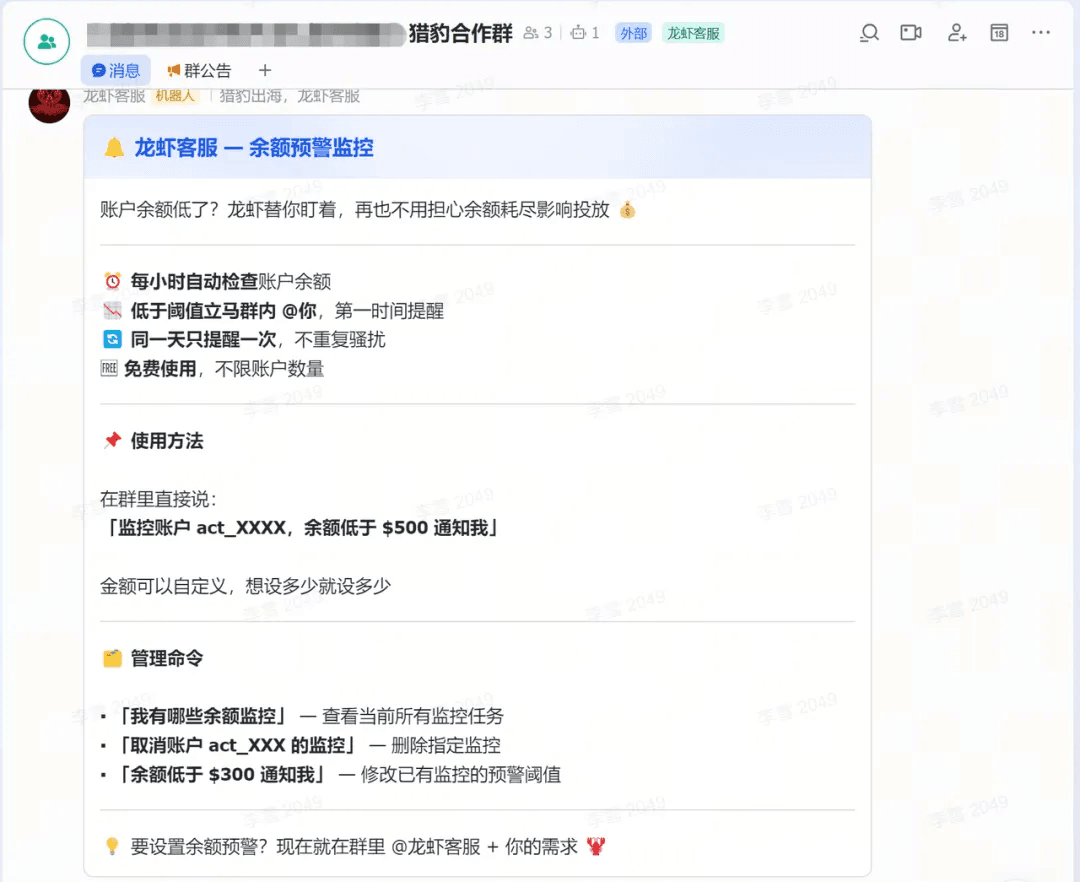Select text 同一天只提醒一次
The width and height of the screenshot is (1080, 882).
click(x=203, y=339)
